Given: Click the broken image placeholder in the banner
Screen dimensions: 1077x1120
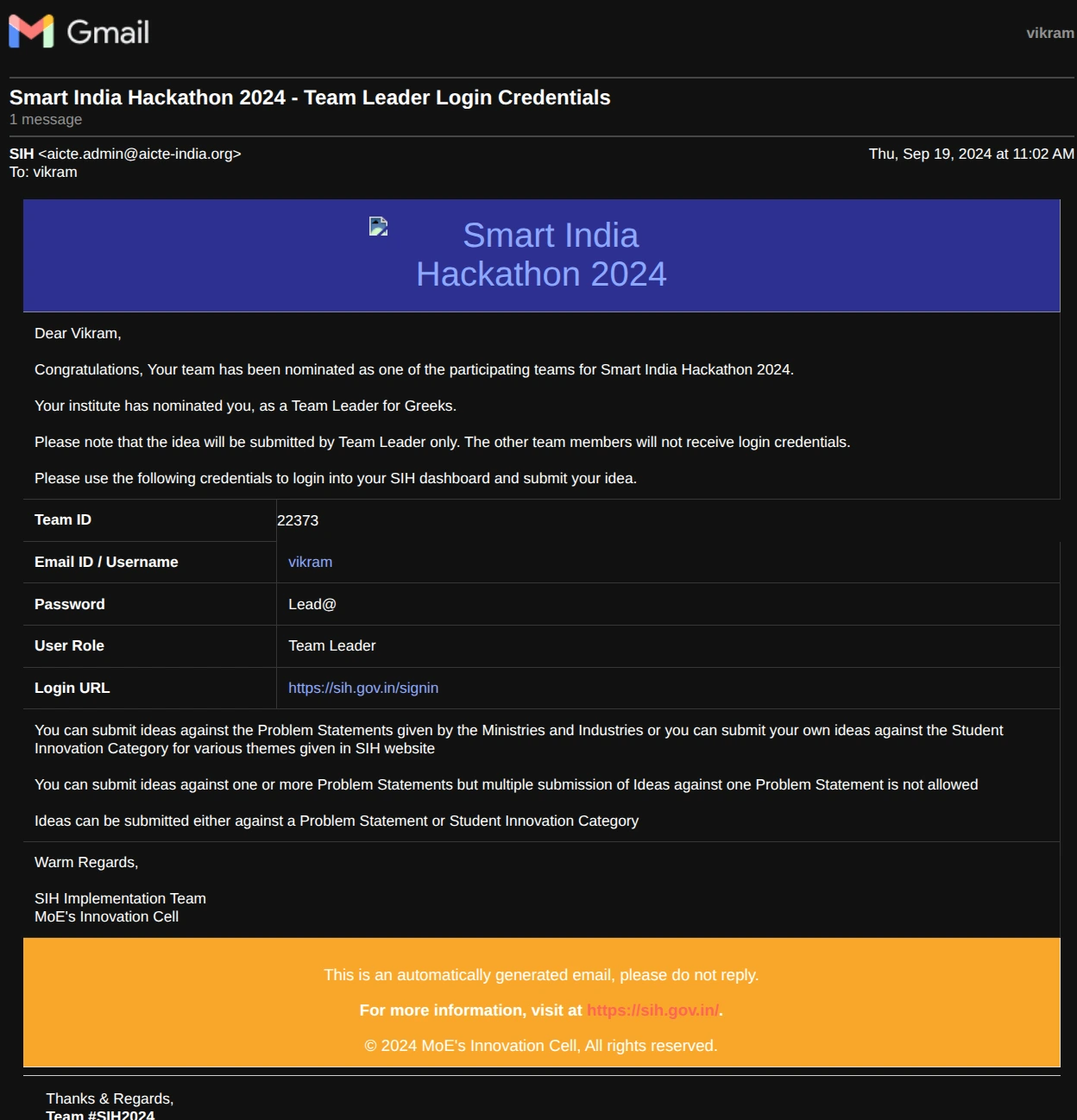Looking at the screenshot, I should [379, 227].
